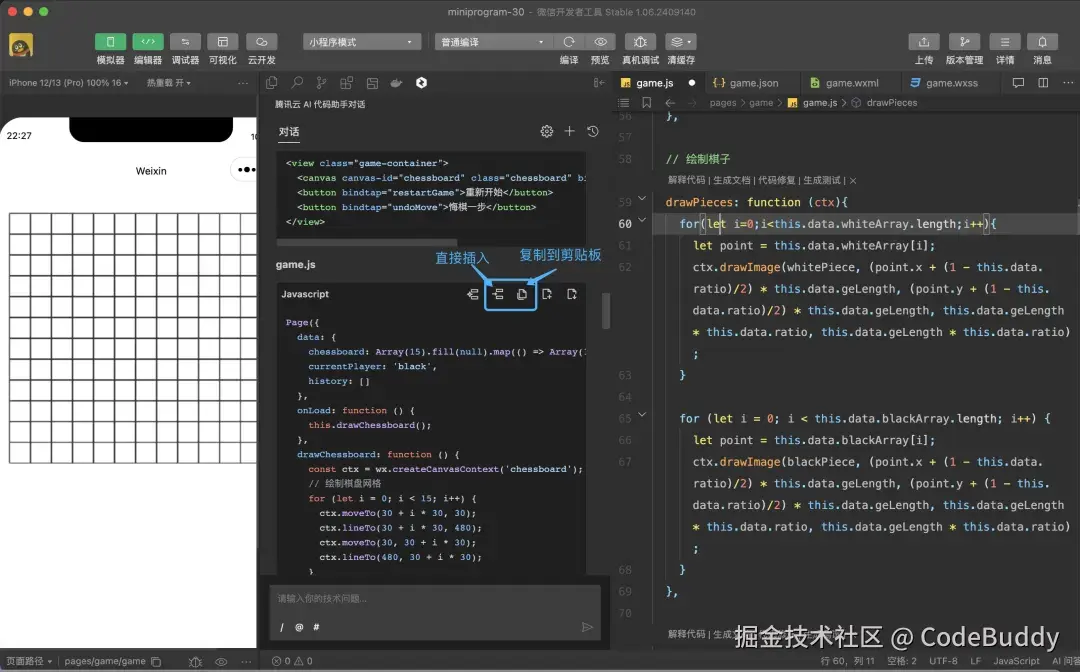The width and height of the screenshot is (1080, 672).
Task: Open the 热重载 hot reload dropdown
Action: (x=169, y=83)
